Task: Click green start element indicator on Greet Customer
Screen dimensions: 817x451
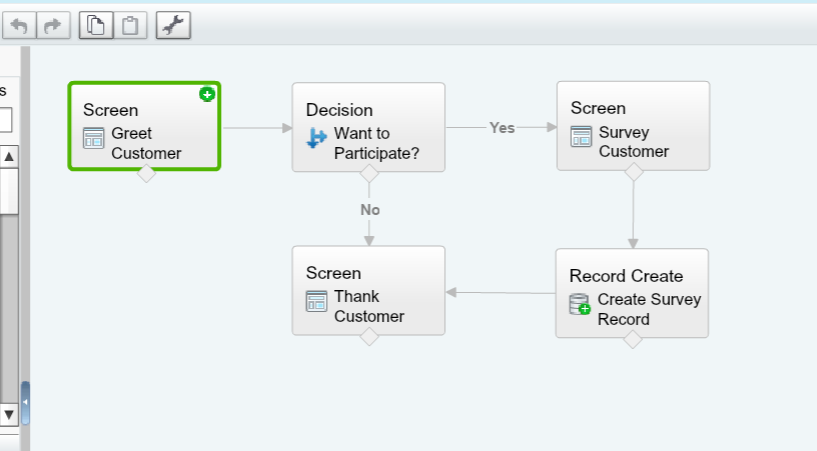Action: click(x=207, y=94)
